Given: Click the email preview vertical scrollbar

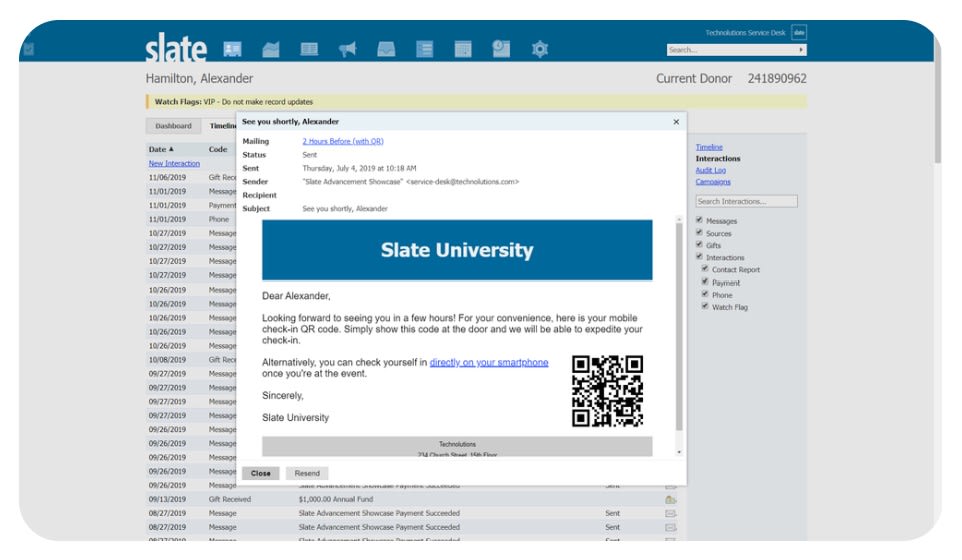Looking at the screenshot, I should [x=679, y=326].
